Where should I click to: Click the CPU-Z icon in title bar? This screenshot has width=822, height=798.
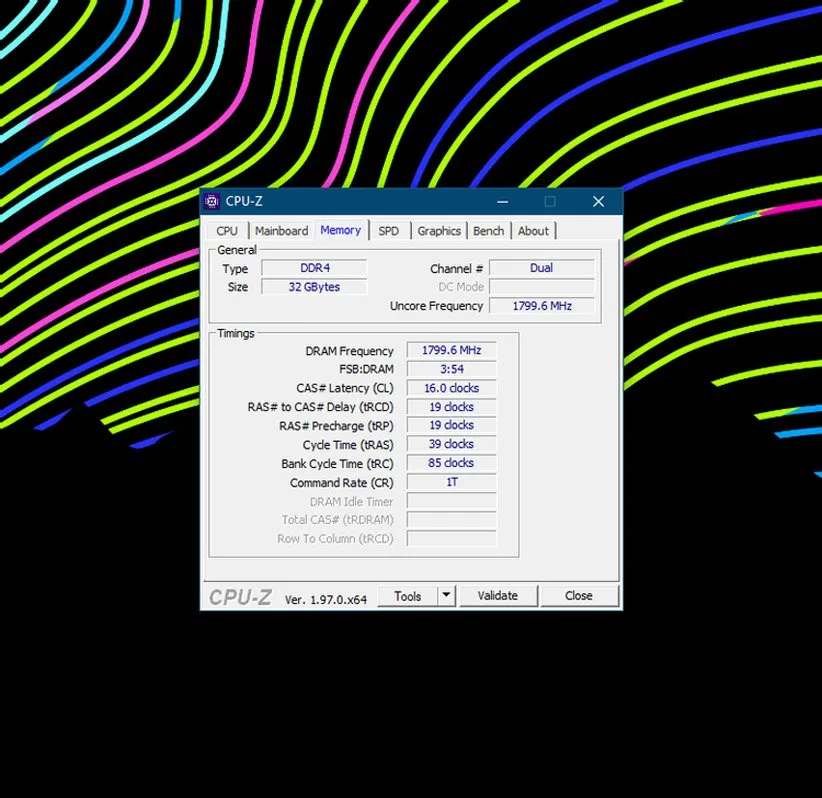pos(212,201)
